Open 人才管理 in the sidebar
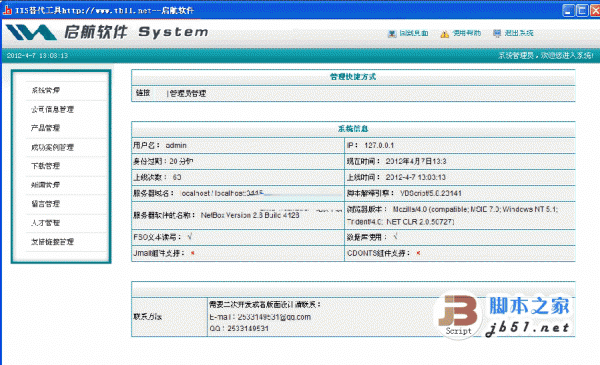The image size is (600, 365). point(45,223)
